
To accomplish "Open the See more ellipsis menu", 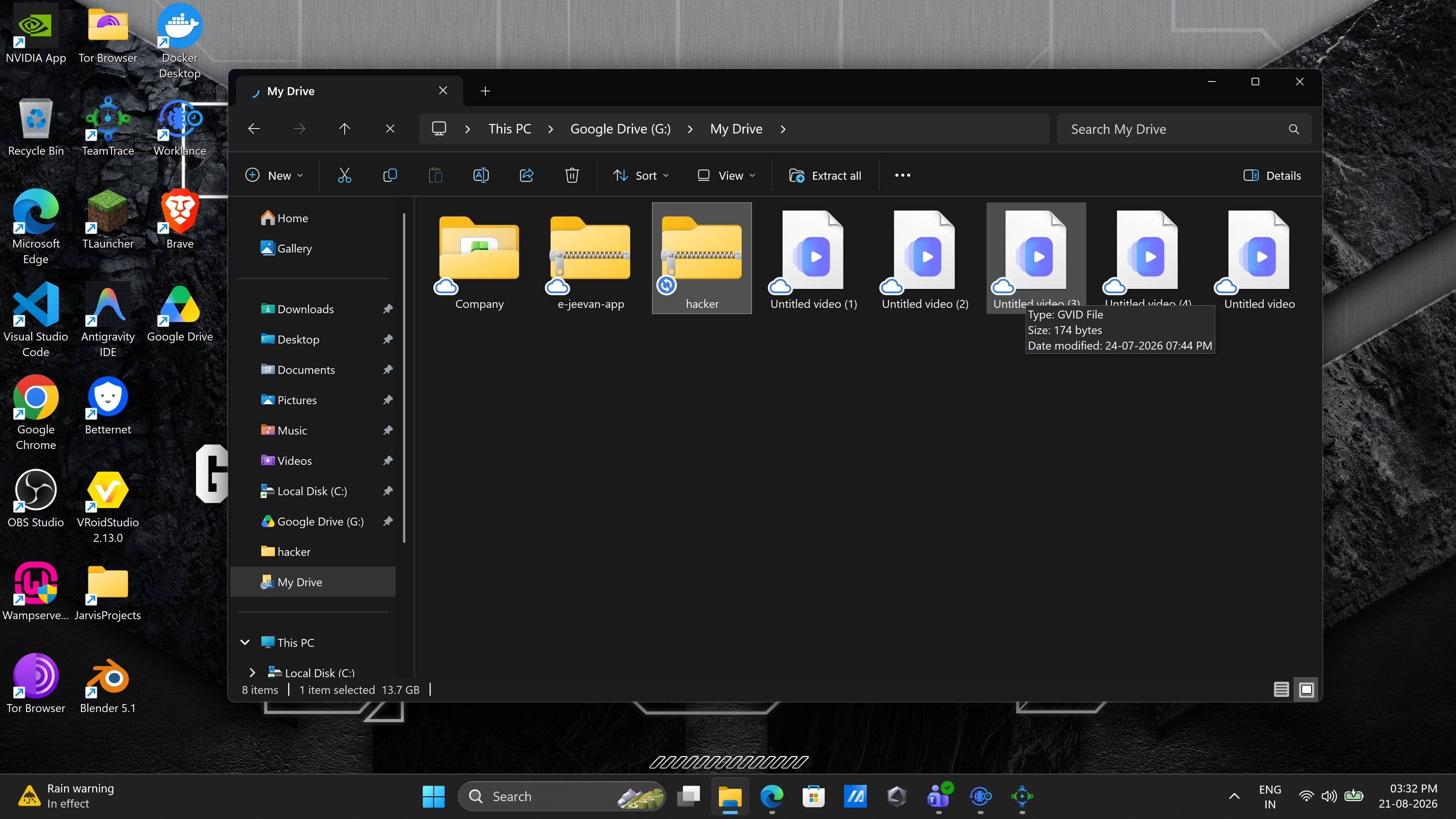I will pos(903,175).
